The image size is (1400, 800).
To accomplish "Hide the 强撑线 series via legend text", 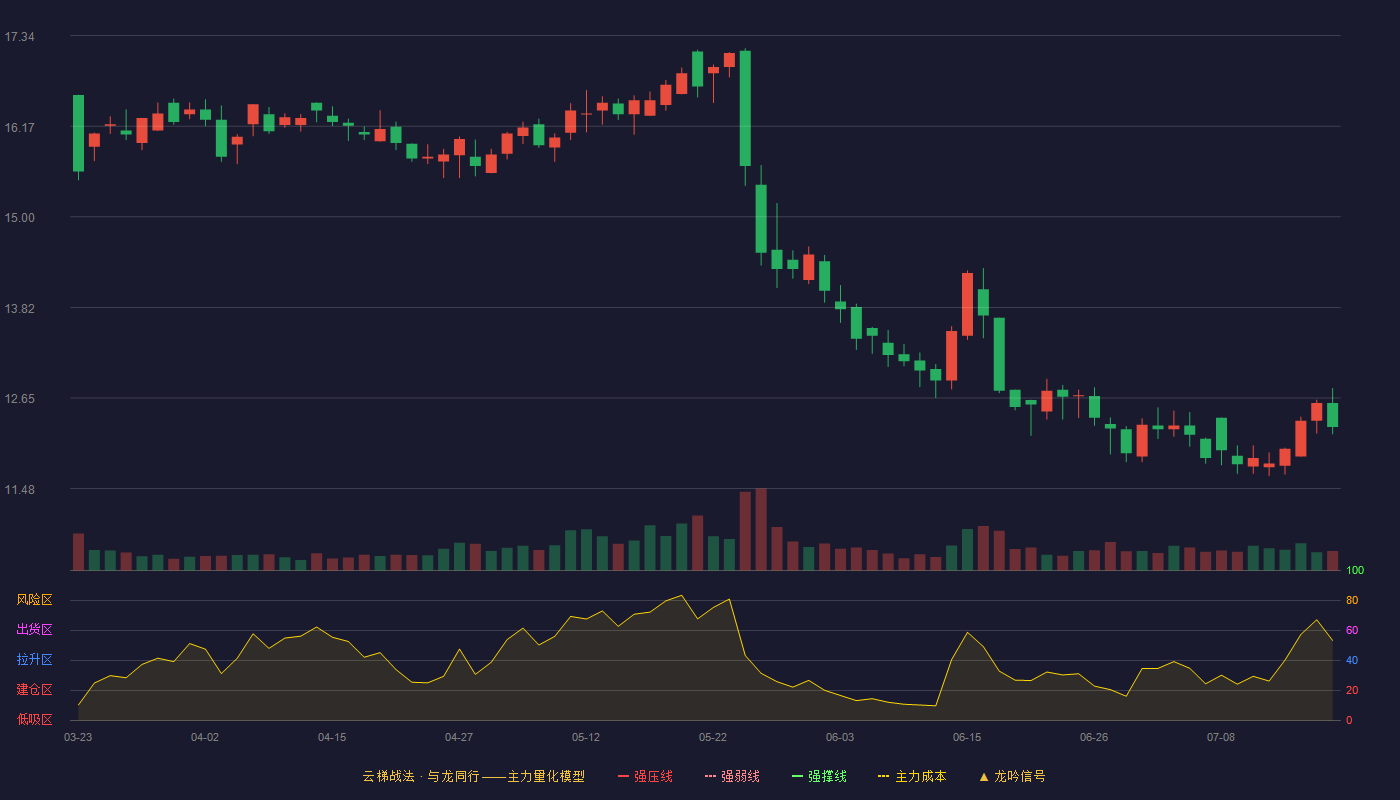I will point(827,776).
